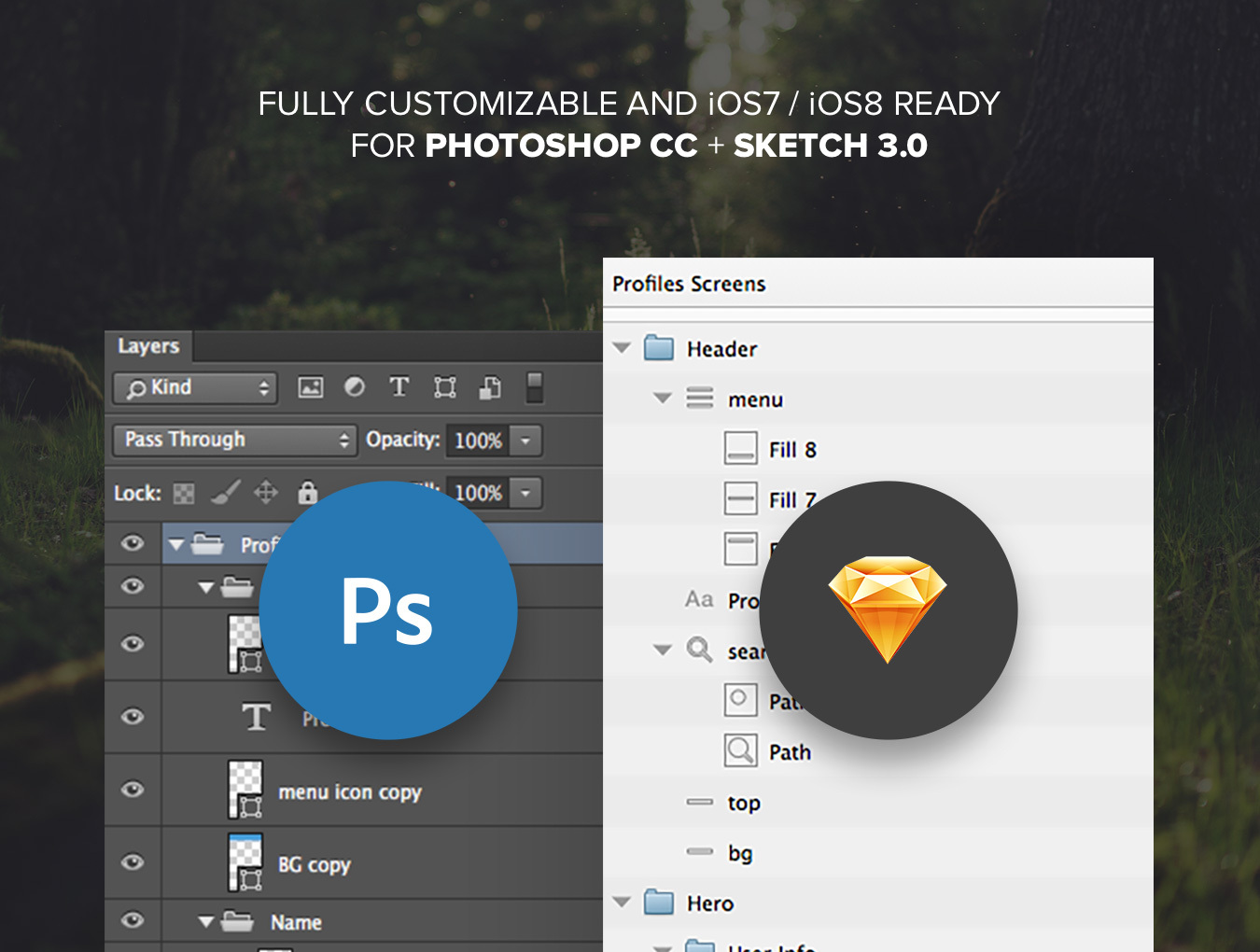Click the adjustment layer filter icon

coord(355,386)
